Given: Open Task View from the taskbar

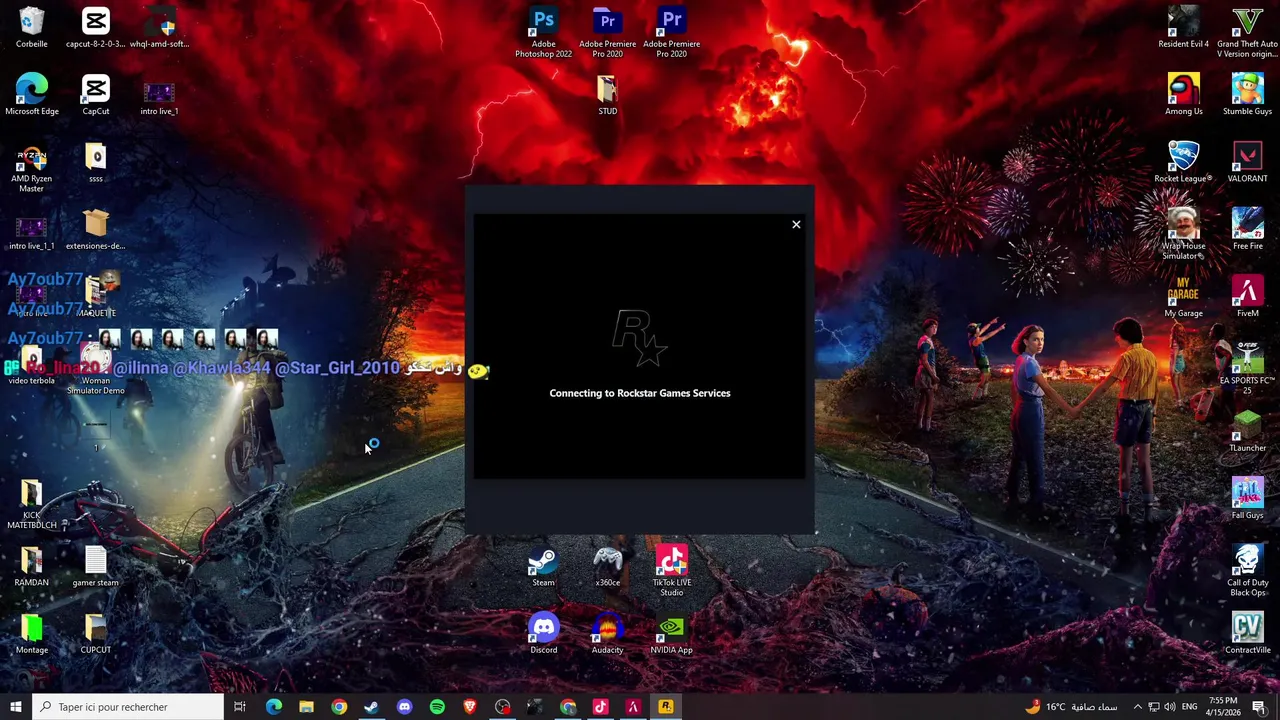Looking at the screenshot, I should (240, 707).
